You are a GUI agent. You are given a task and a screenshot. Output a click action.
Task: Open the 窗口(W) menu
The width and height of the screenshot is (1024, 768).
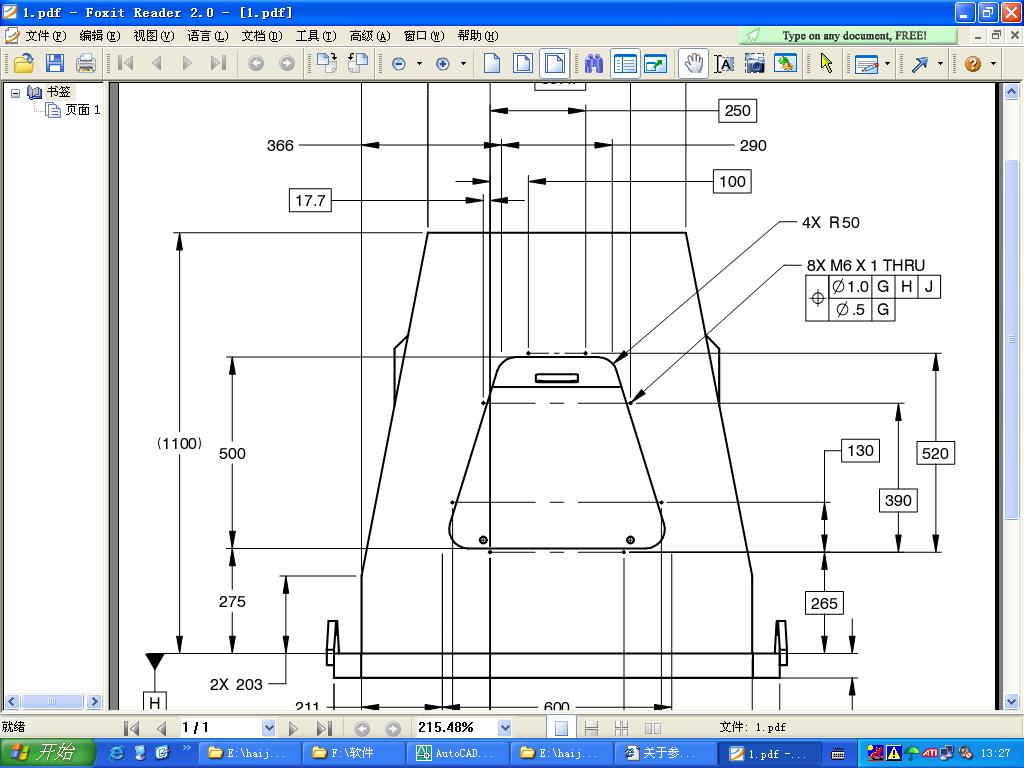(424, 36)
